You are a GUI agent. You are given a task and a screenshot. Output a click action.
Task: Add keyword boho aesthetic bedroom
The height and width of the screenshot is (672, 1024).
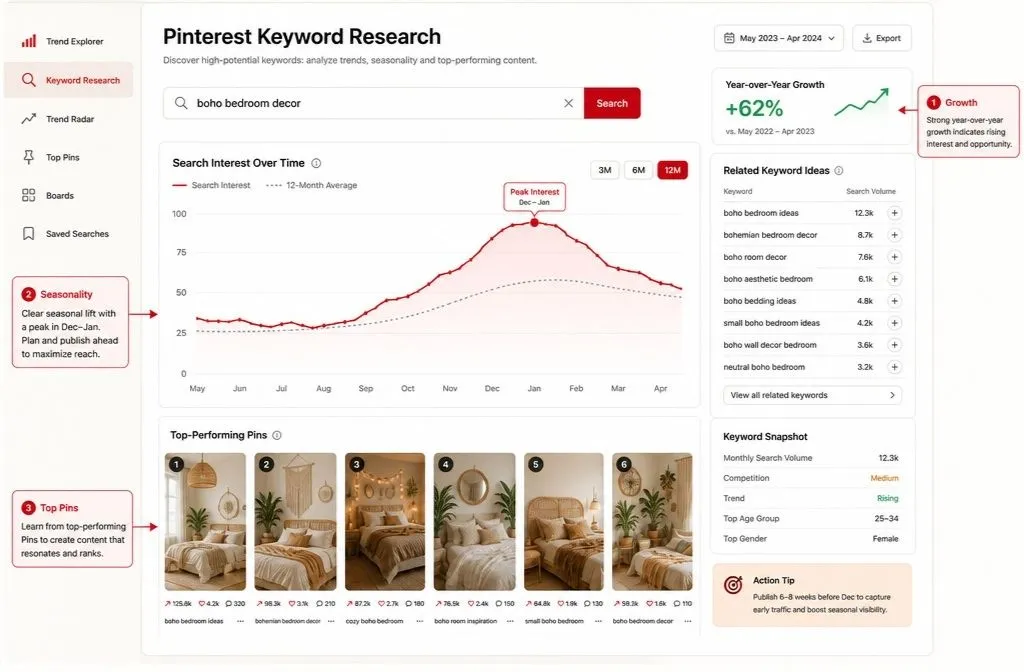point(894,279)
